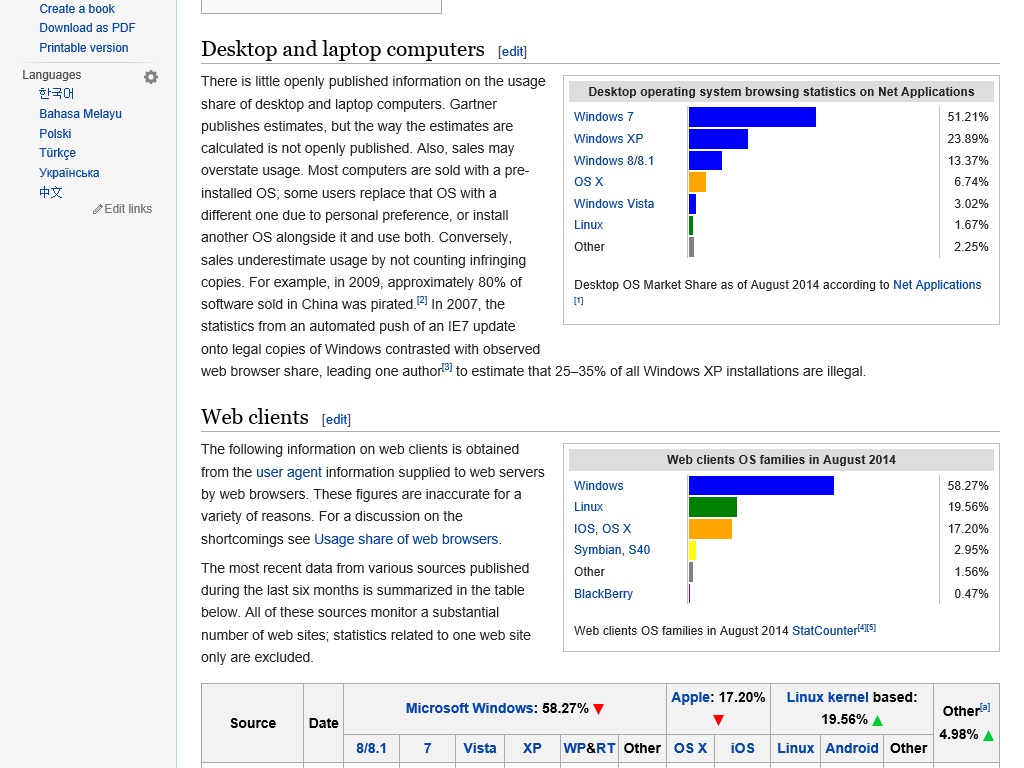Click footnote [4] after StatCounter
The width and height of the screenshot is (1024, 768).
coord(862,628)
